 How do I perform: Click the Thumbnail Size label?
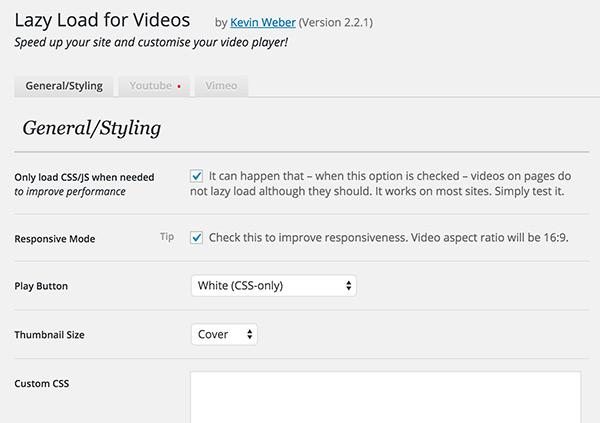point(49,335)
